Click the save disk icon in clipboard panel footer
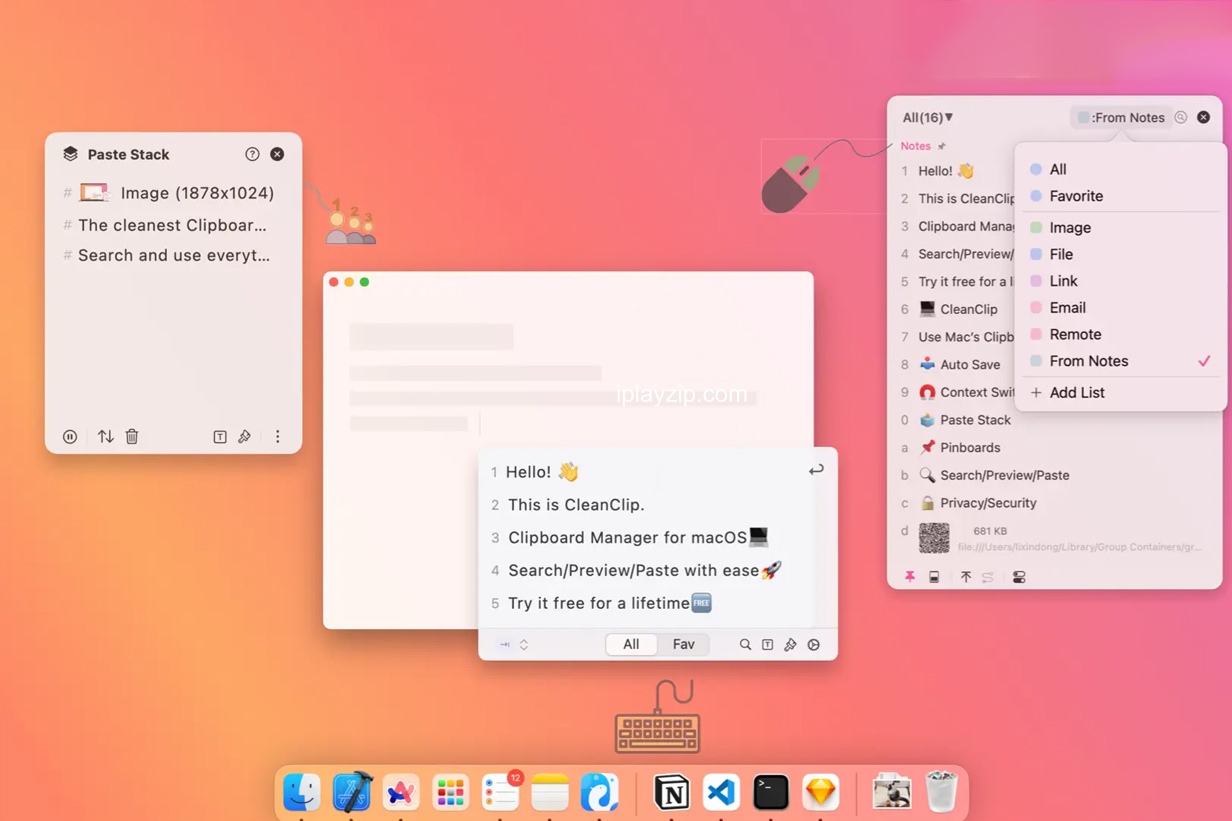This screenshot has height=821, width=1232. 934,577
